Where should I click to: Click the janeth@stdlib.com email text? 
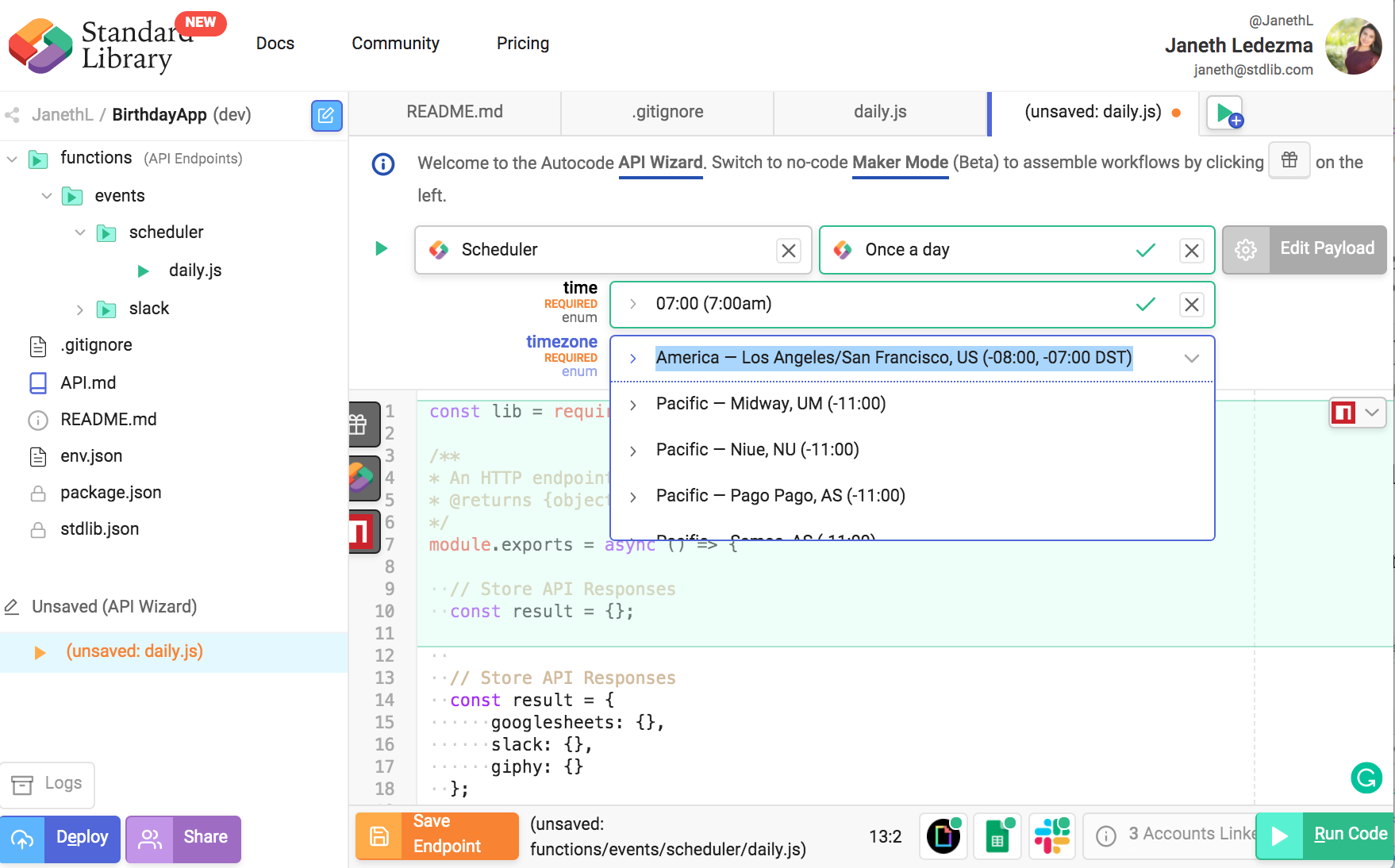(1253, 71)
